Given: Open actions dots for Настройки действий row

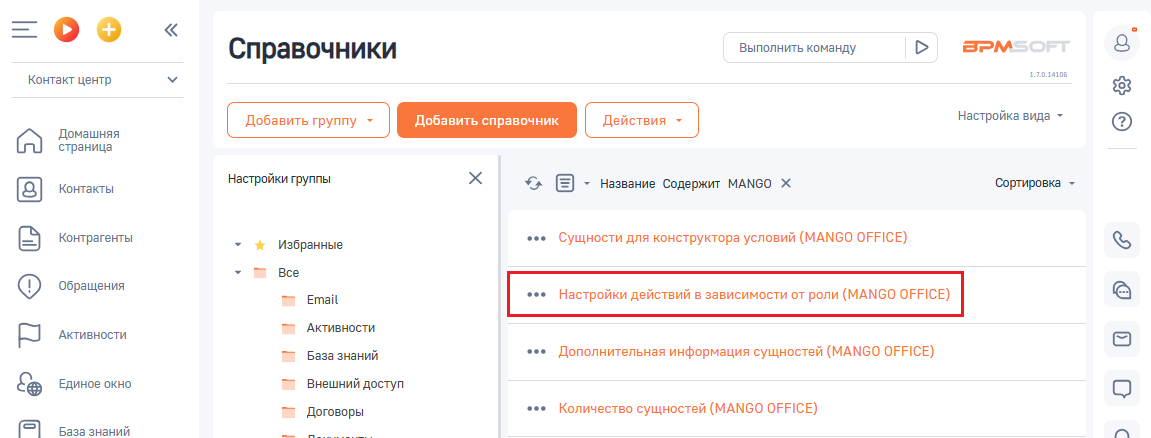Looking at the screenshot, I should (537, 295).
